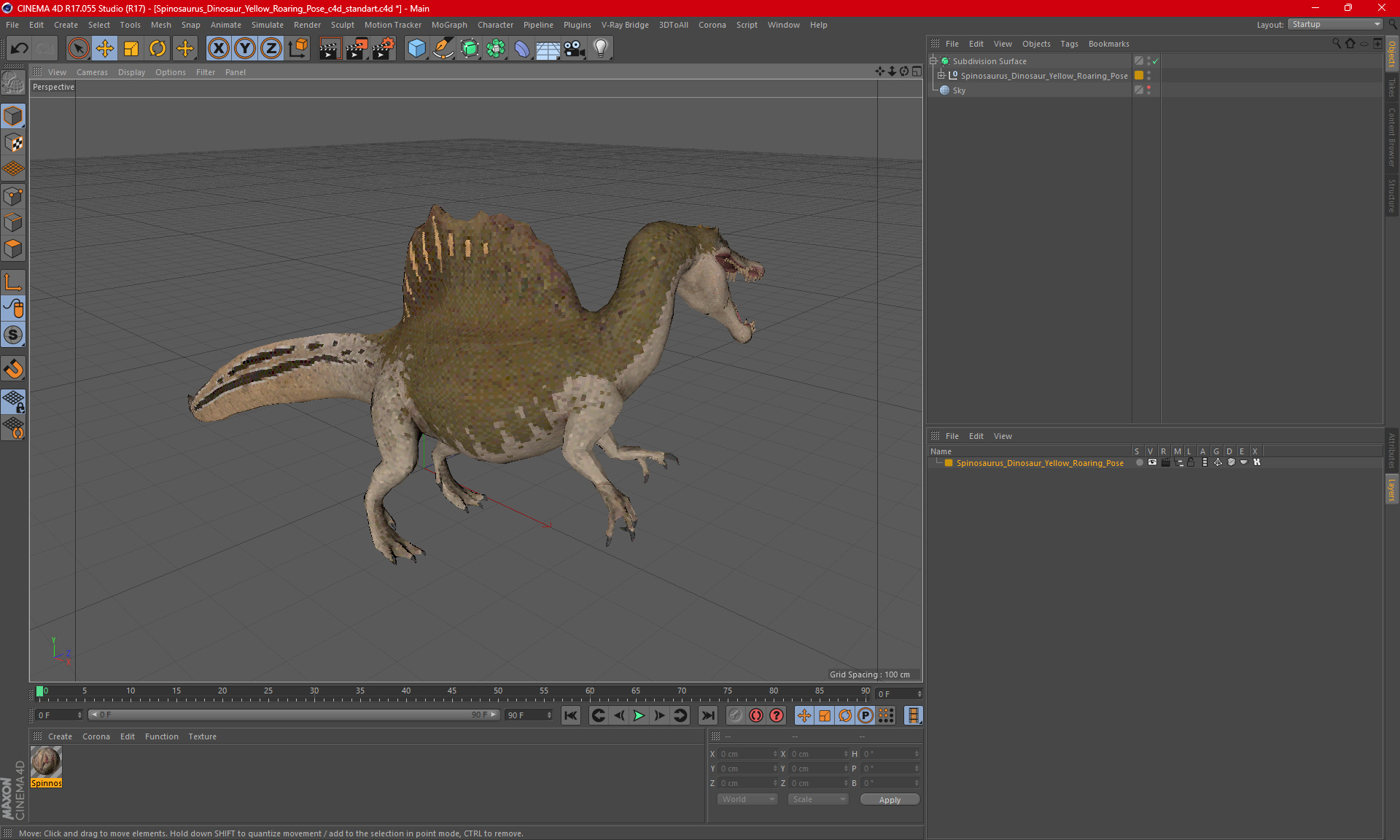Play the animation forward
1400x840 pixels.
[639, 715]
